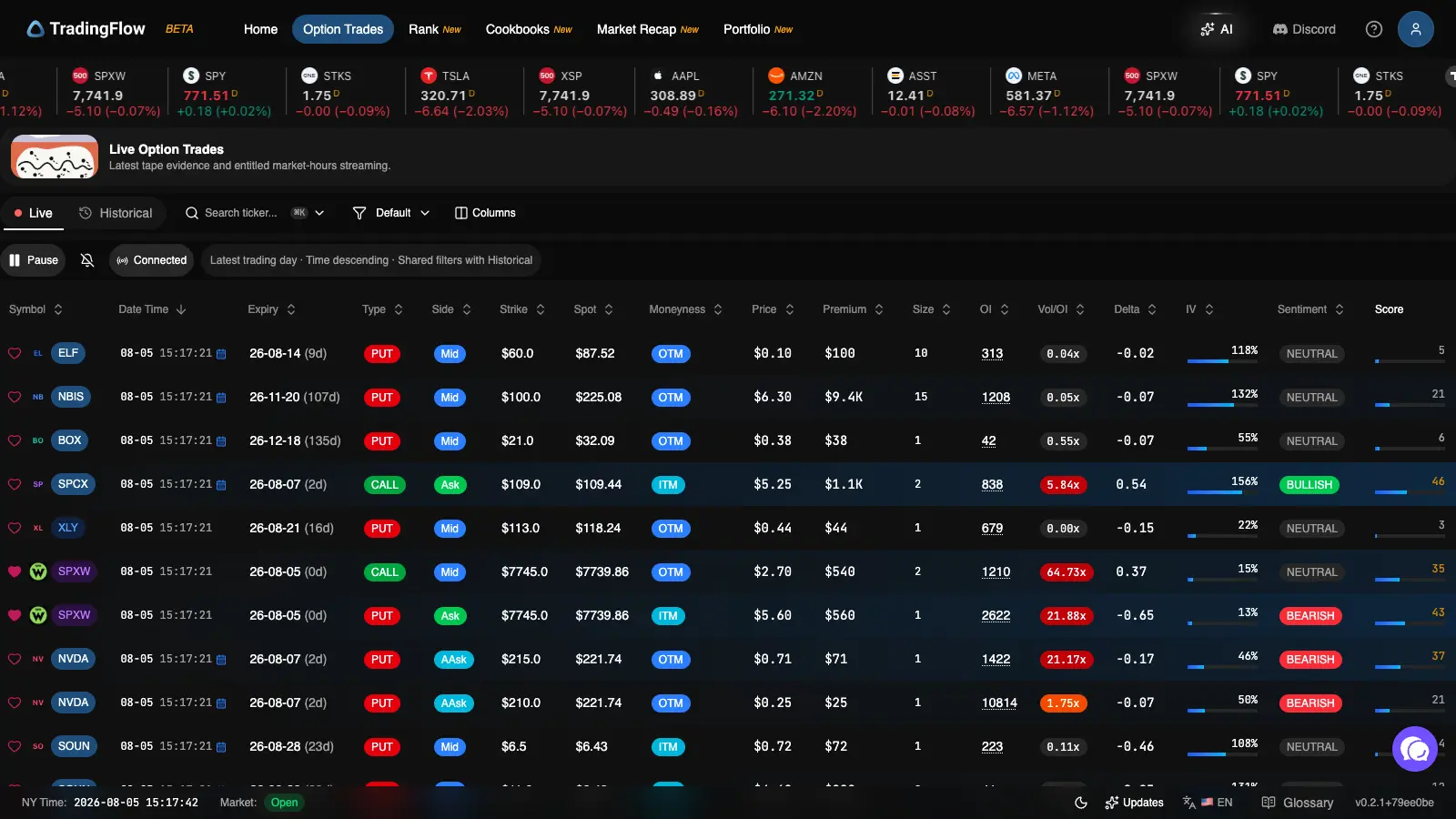Open language selector EN

(x=1208, y=803)
